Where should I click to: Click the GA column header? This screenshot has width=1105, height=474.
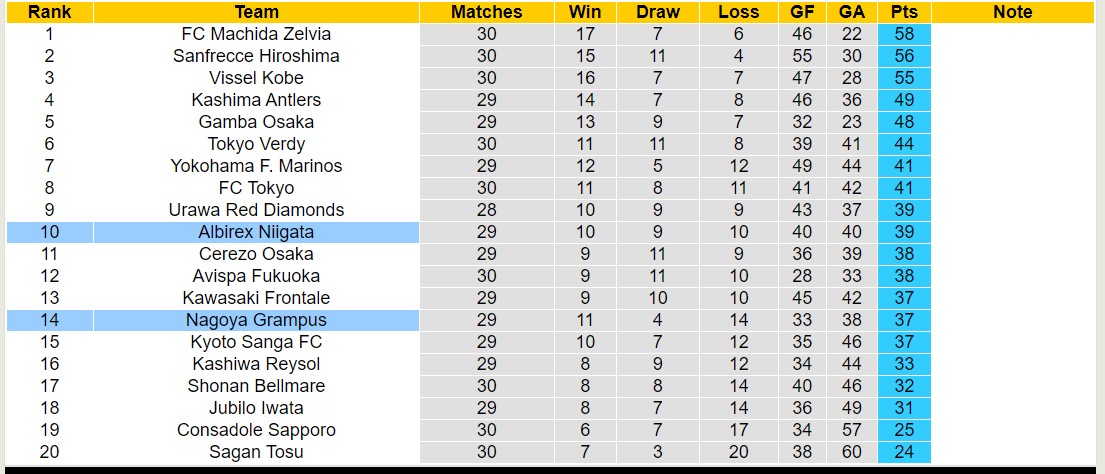pyautogui.click(x=852, y=12)
